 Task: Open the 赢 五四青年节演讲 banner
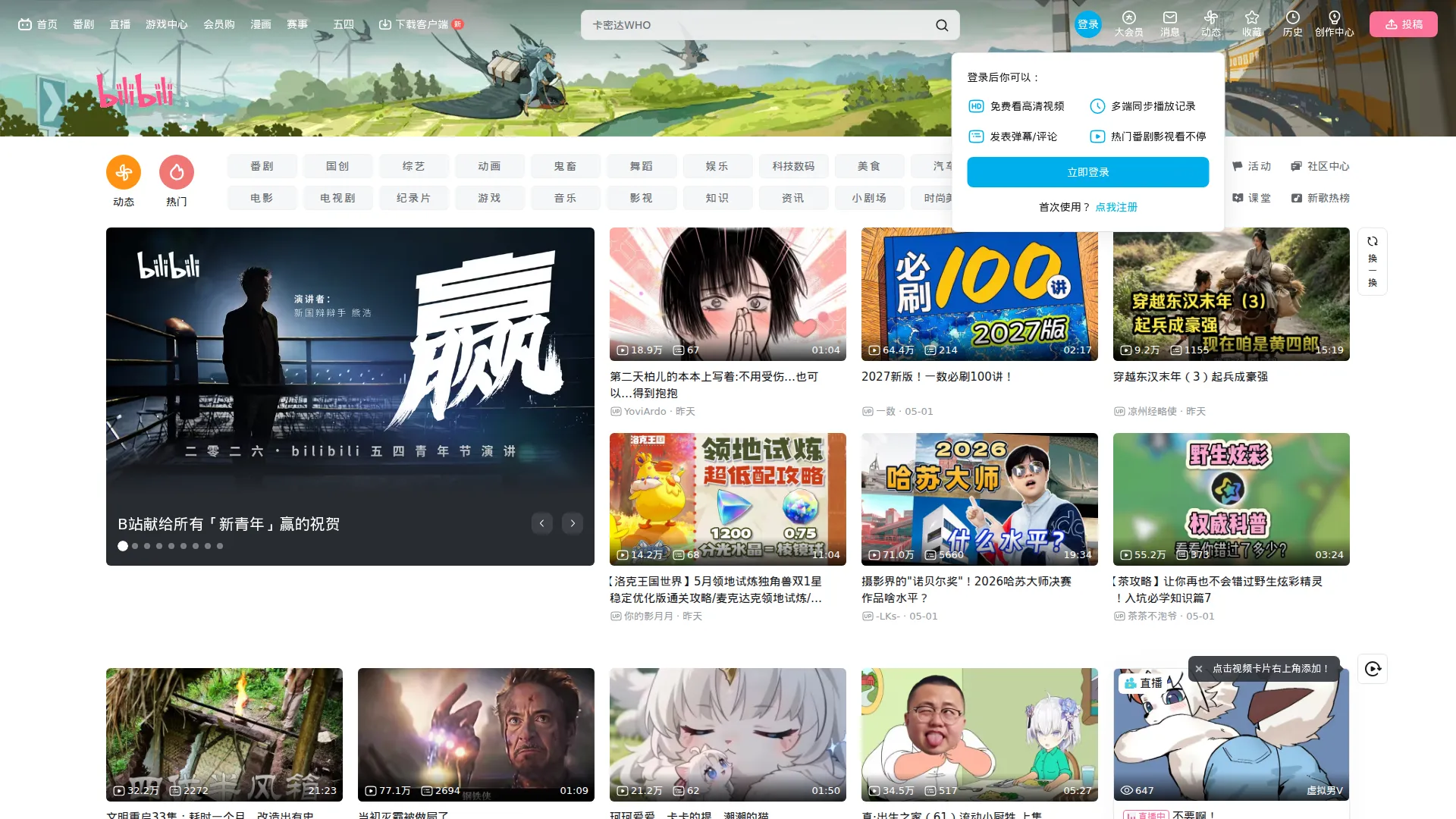tap(350, 396)
